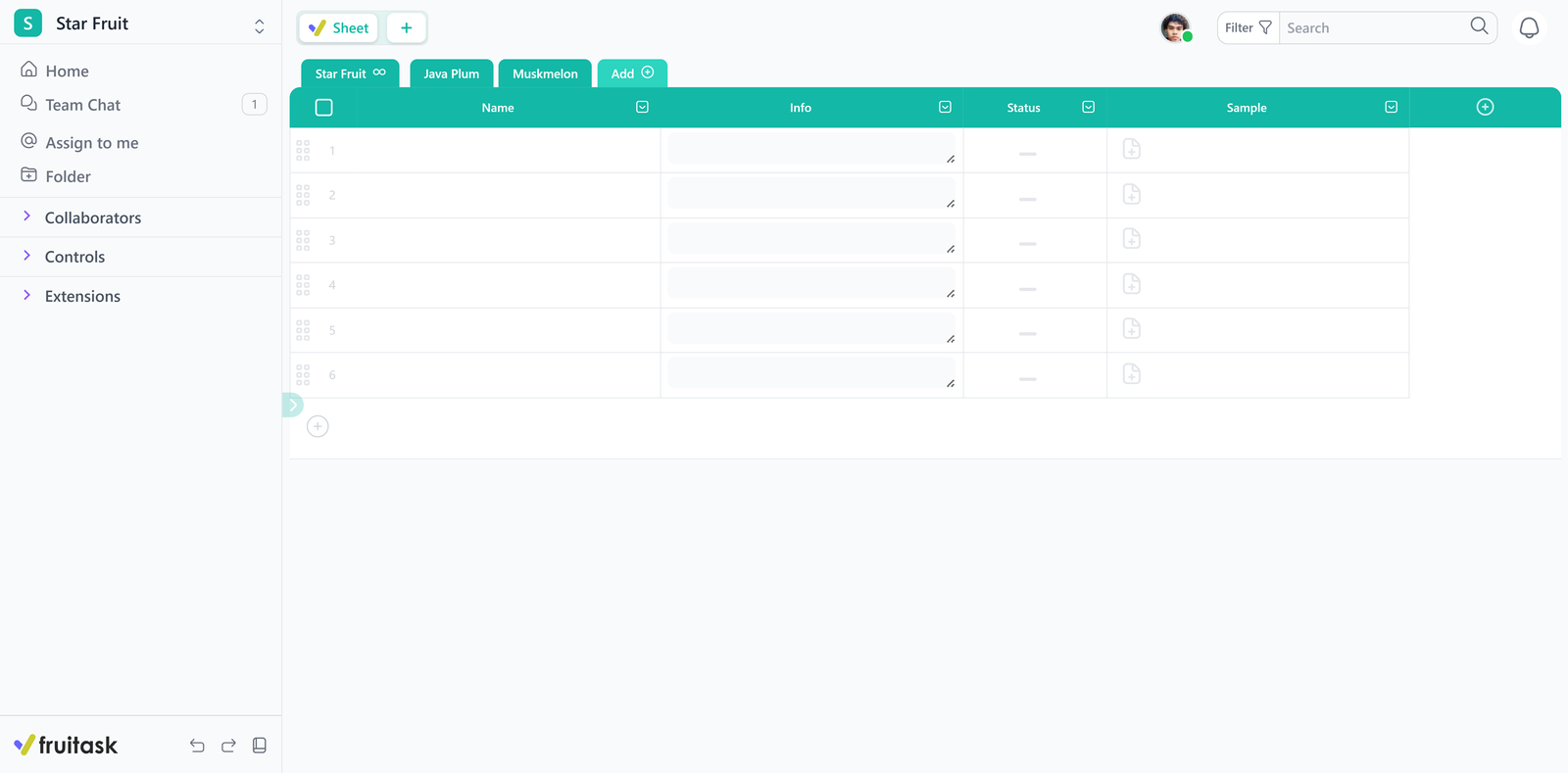Attach a sample file in row 1
Image resolution: width=1568 pixels, height=773 pixels.
pyautogui.click(x=1131, y=150)
